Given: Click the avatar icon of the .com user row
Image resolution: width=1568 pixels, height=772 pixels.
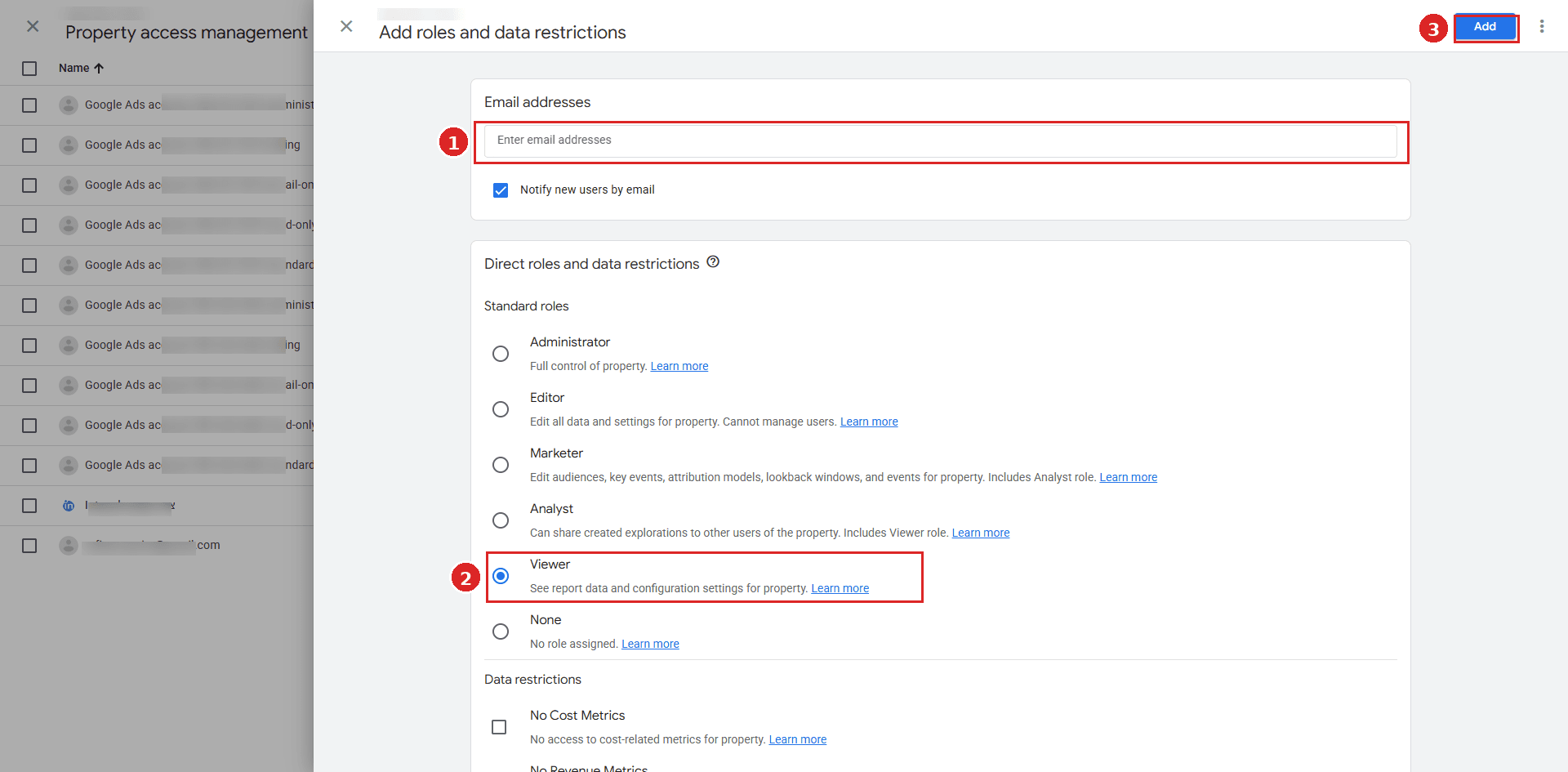Looking at the screenshot, I should click(x=69, y=546).
